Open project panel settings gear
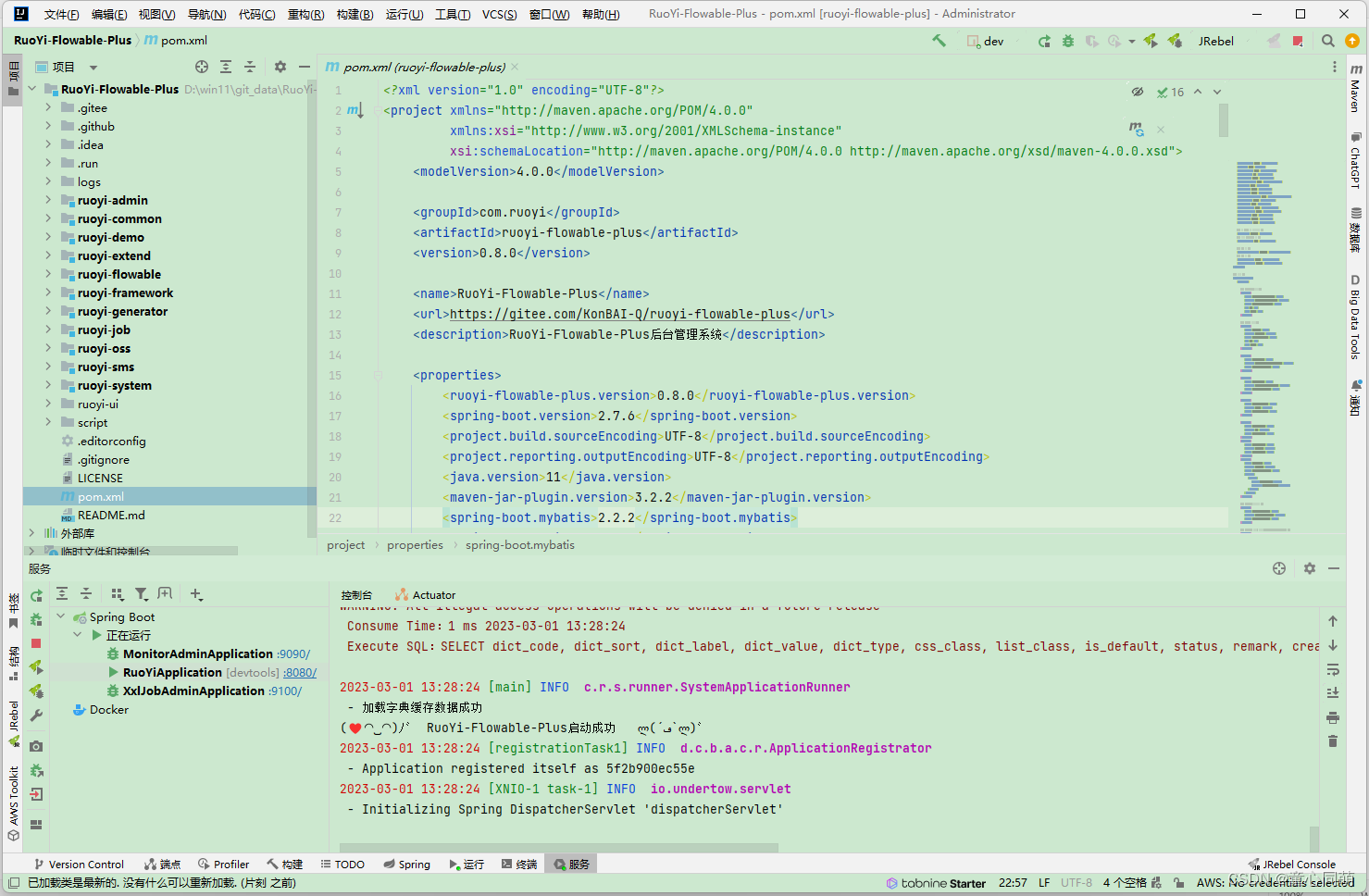Screen dimensions: 1369x896 click(280, 67)
